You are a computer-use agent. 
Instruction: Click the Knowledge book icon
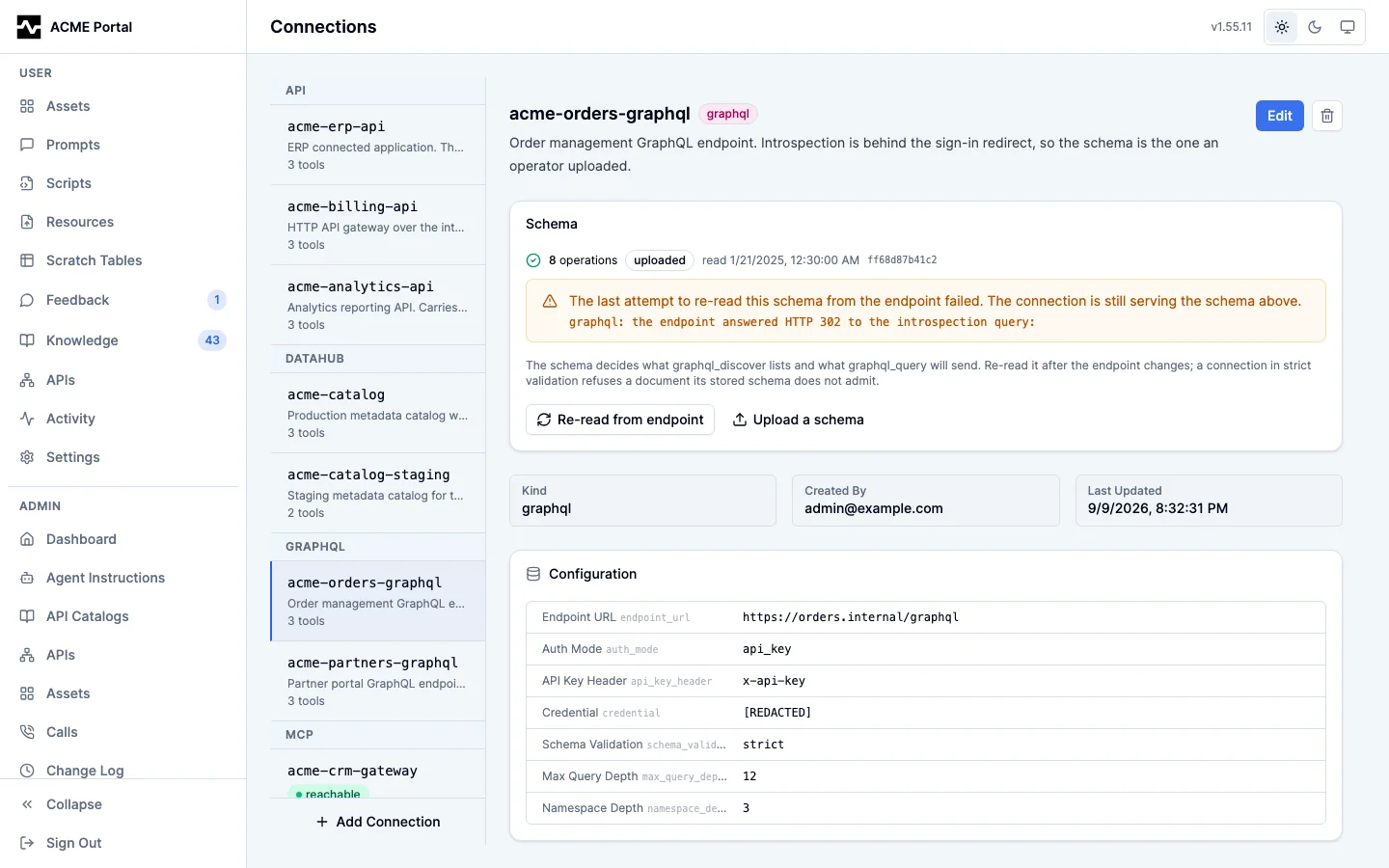27,340
